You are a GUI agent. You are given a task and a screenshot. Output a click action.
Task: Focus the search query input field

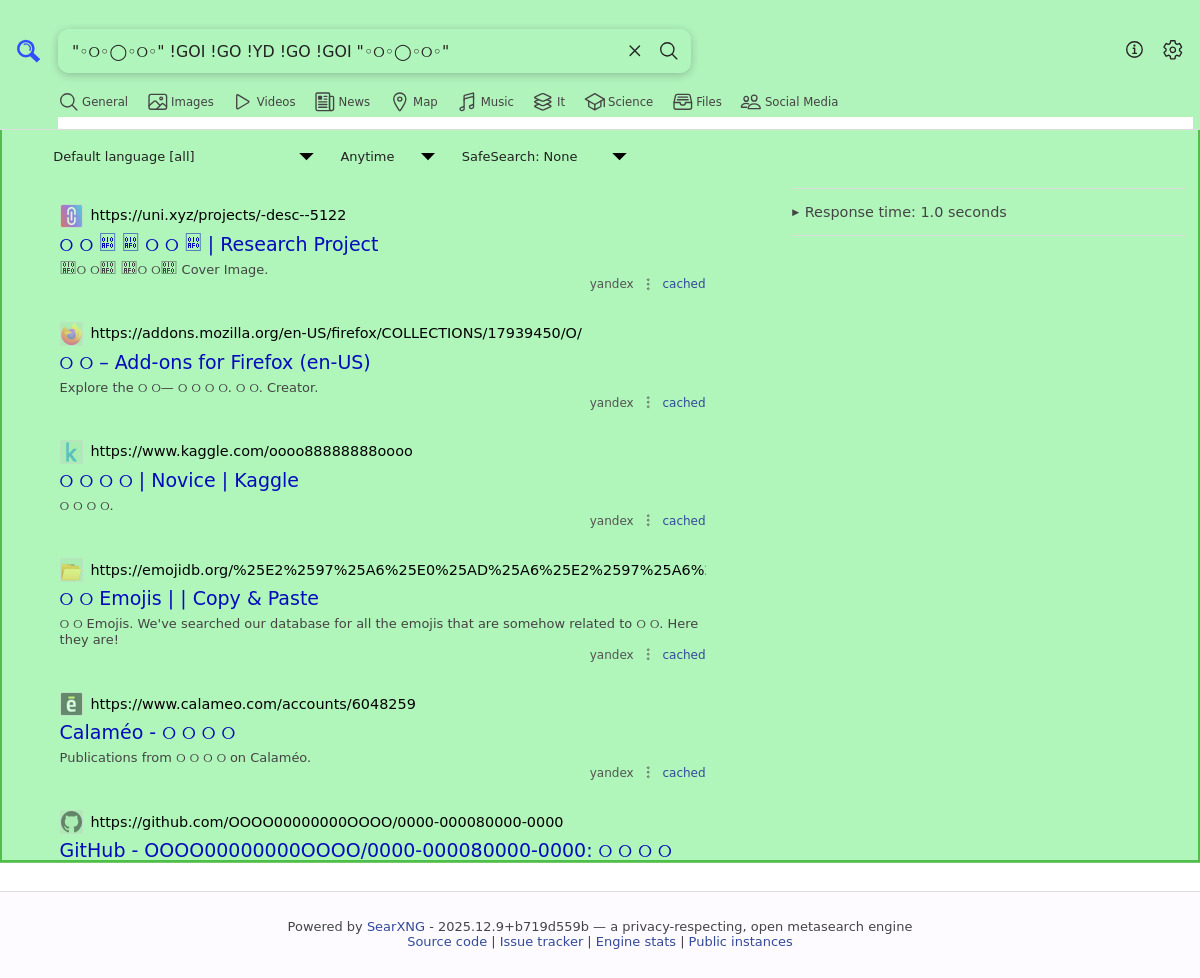(x=340, y=51)
